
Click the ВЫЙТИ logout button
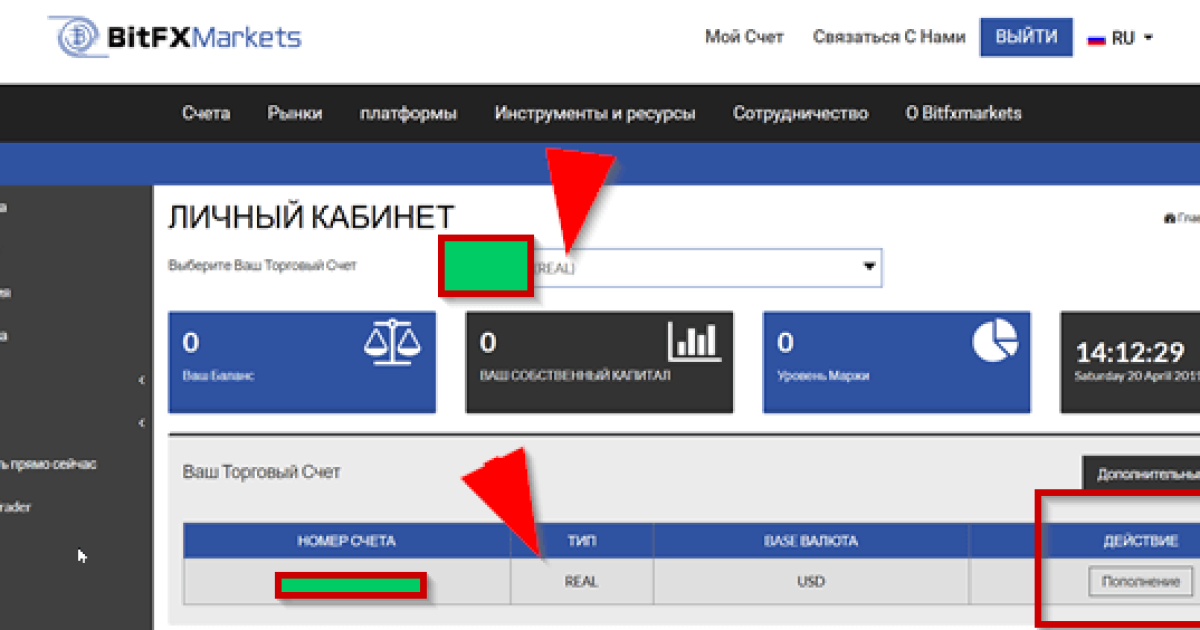point(1026,37)
